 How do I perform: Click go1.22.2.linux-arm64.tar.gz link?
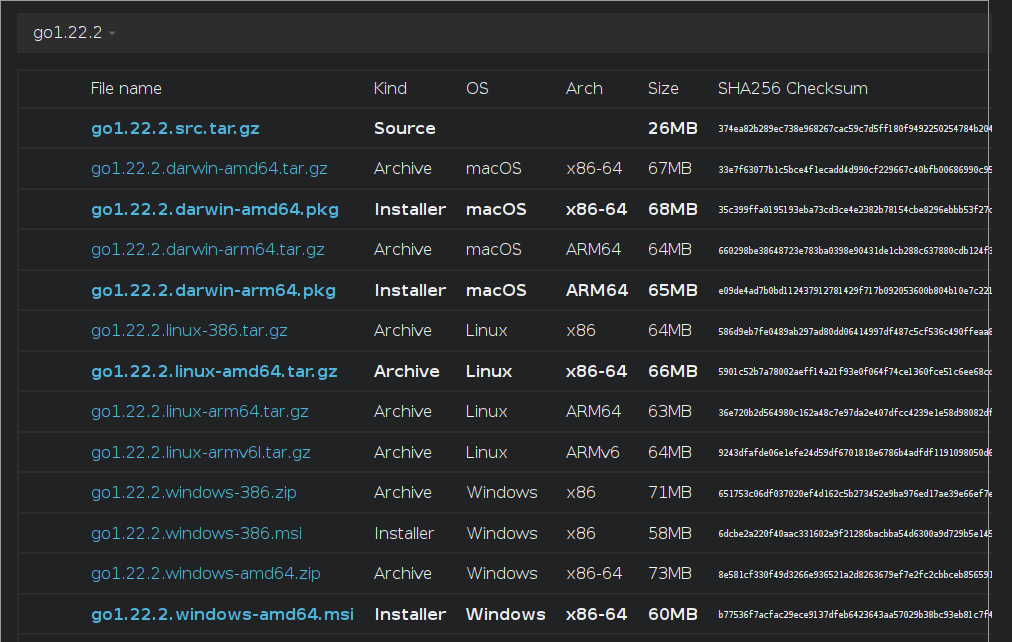click(199, 411)
